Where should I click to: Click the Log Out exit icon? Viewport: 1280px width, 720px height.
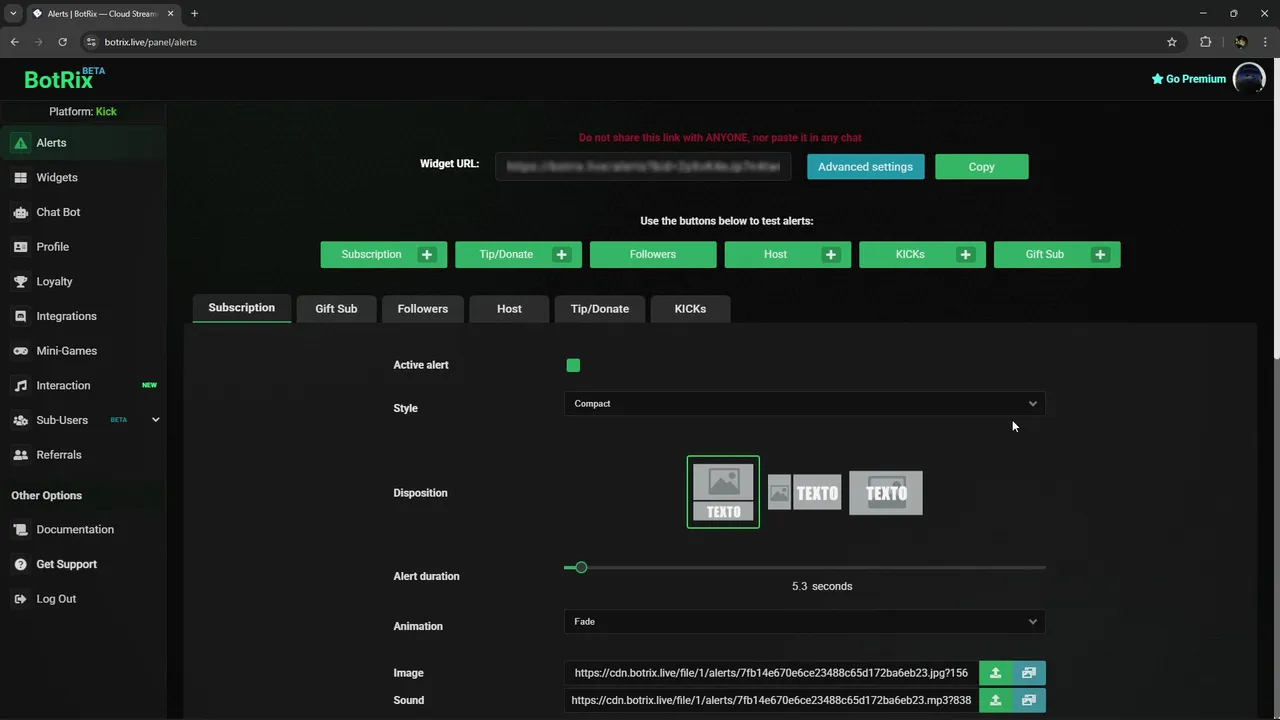click(20, 599)
